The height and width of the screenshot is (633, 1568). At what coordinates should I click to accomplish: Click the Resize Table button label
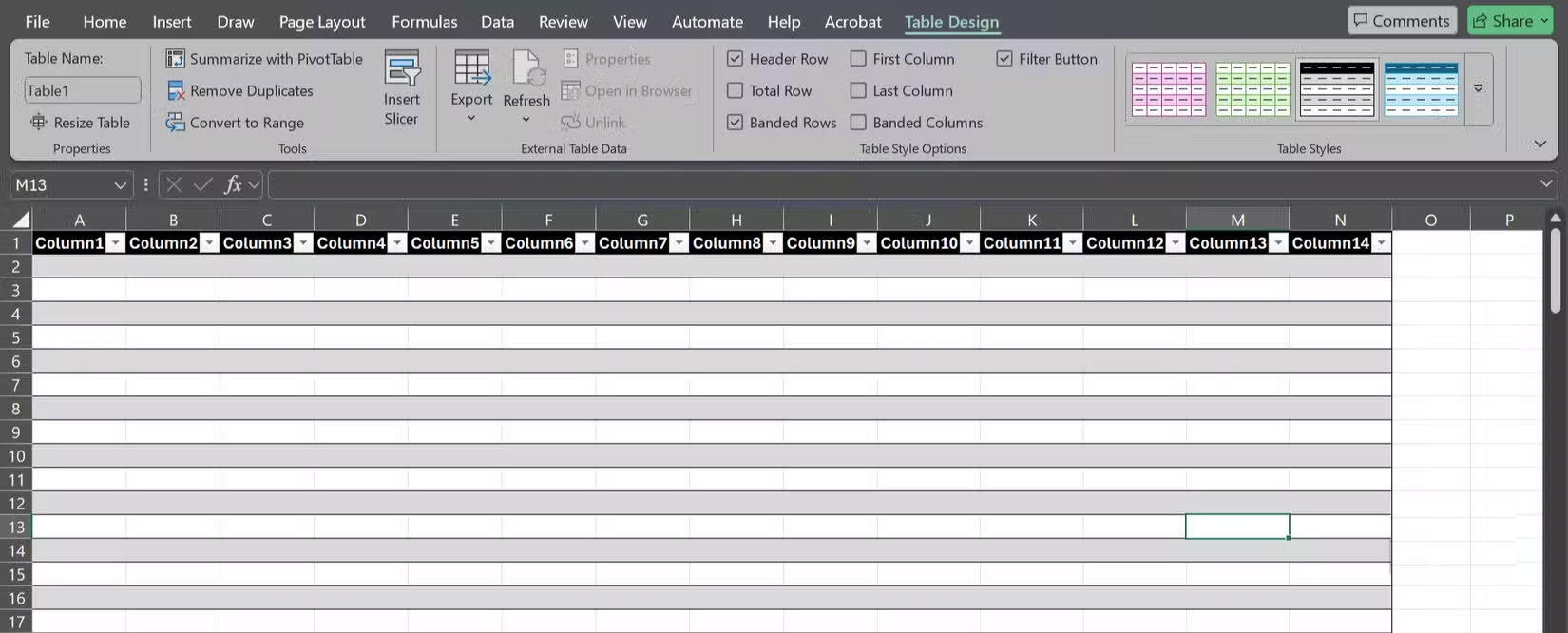click(92, 123)
